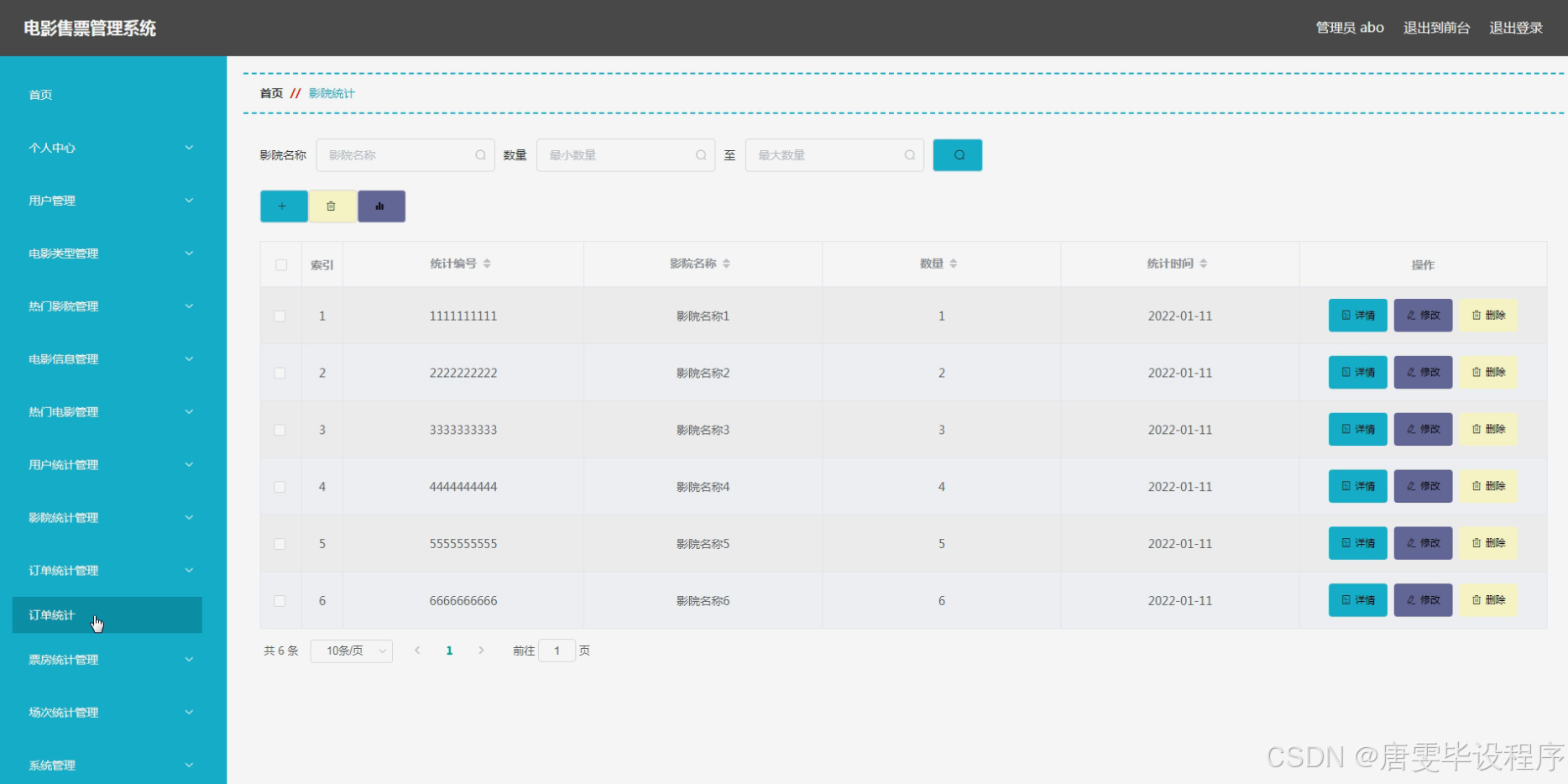This screenshot has width=1568, height=784.
Task: Expand 影院统计管理 sidebar menu
Action: click(x=107, y=518)
